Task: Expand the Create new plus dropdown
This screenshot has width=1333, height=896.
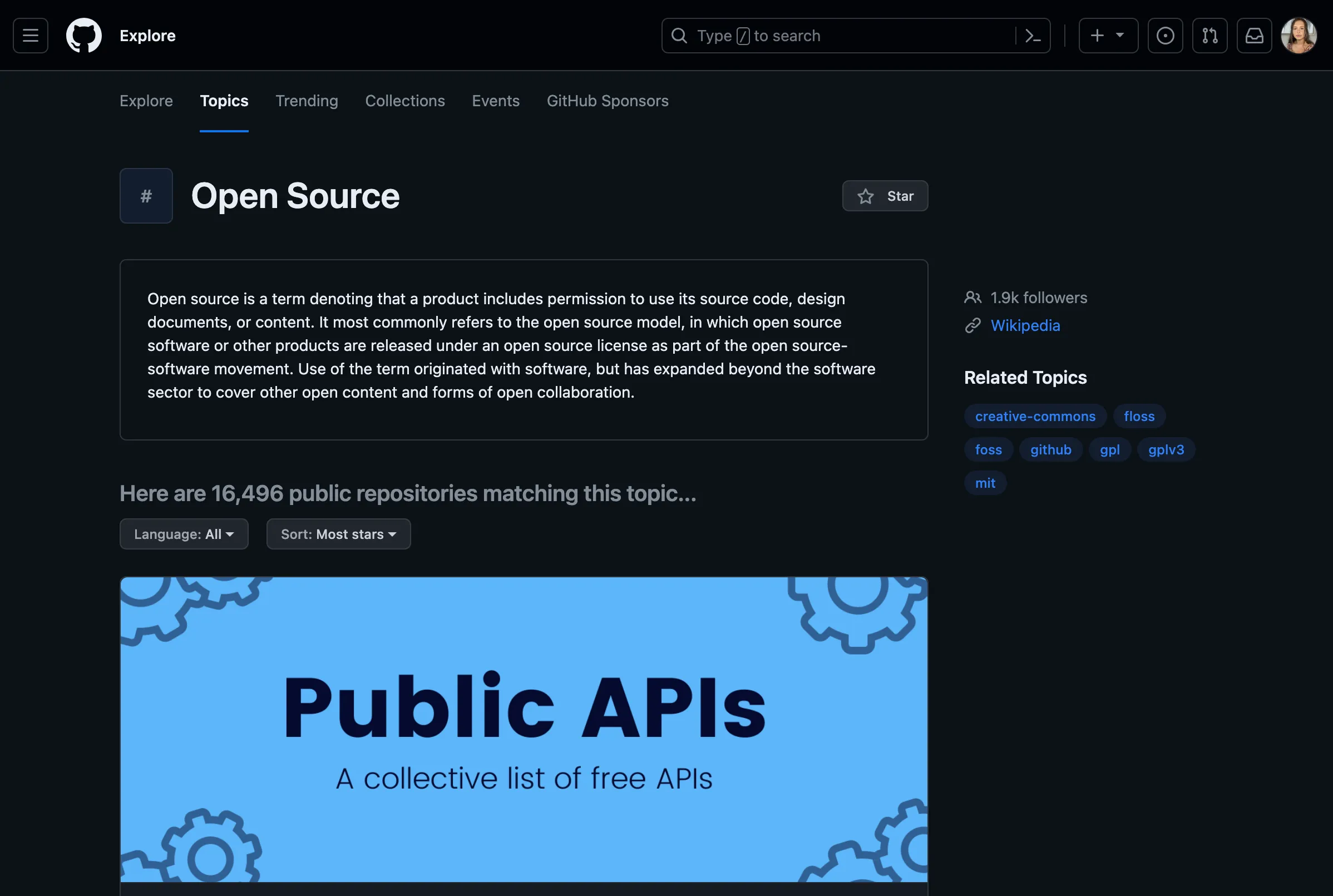Action: (1108, 36)
